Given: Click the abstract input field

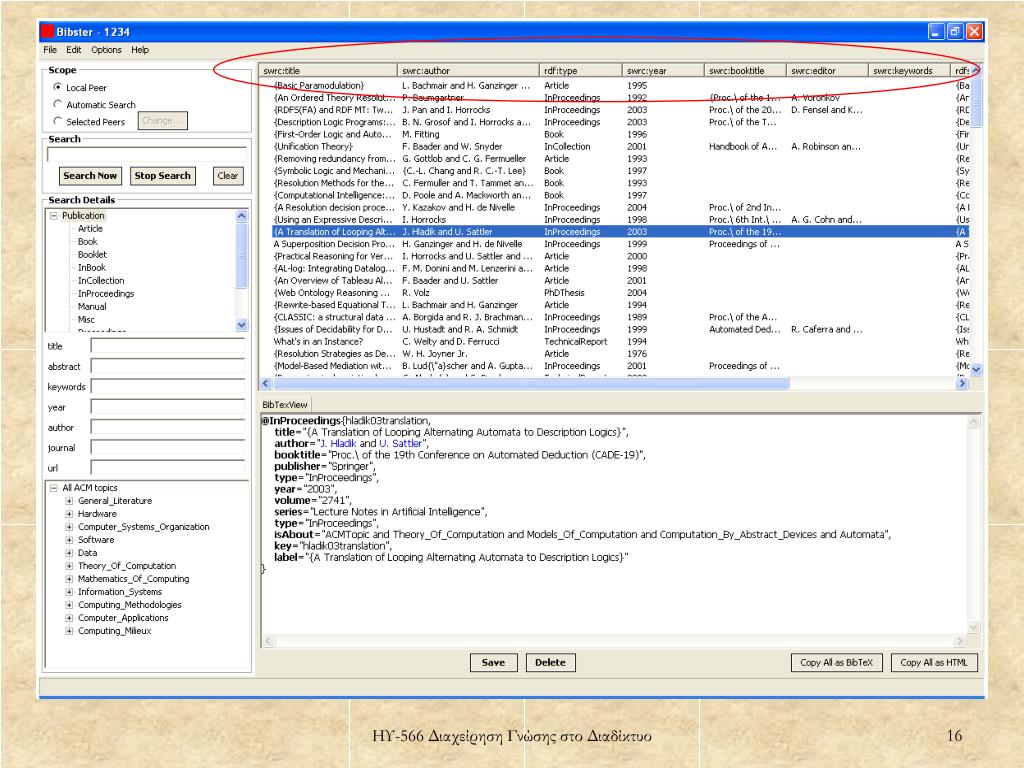Looking at the screenshot, I should [x=168, y=366].
